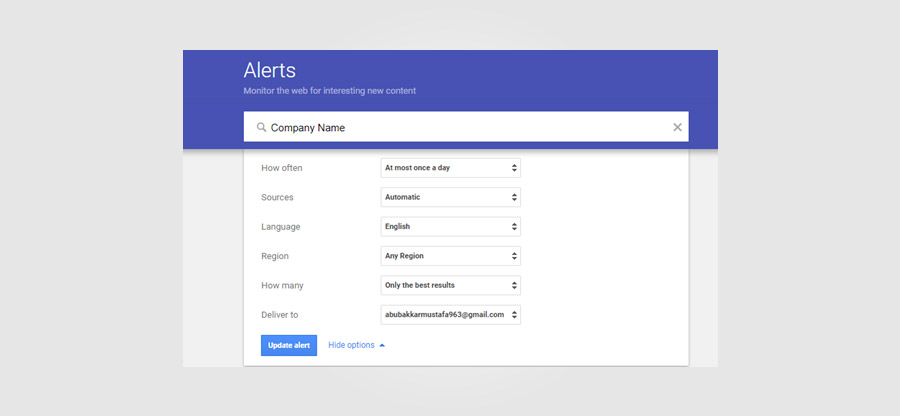Image resolution: width=900 pixels, height=416 pixels.
Task: Click the Alerts page title
Action: 270,70
